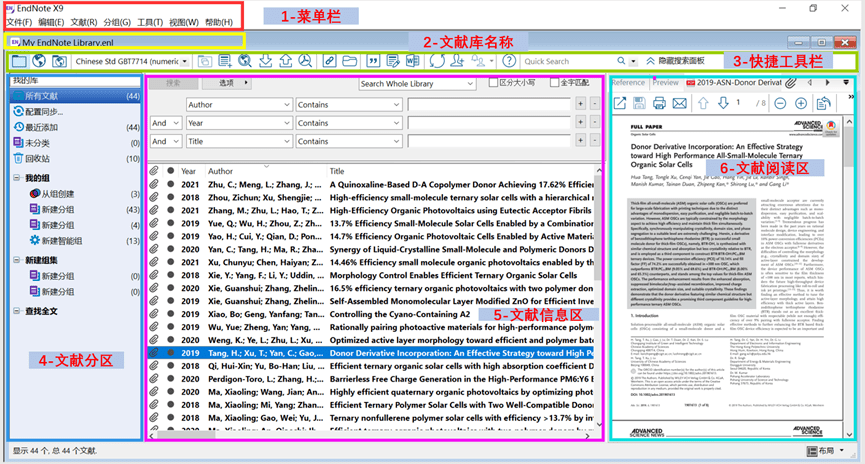Open PDF in external window icon
Viewport: 865px width, 464px height.
[x=620, y=103]
